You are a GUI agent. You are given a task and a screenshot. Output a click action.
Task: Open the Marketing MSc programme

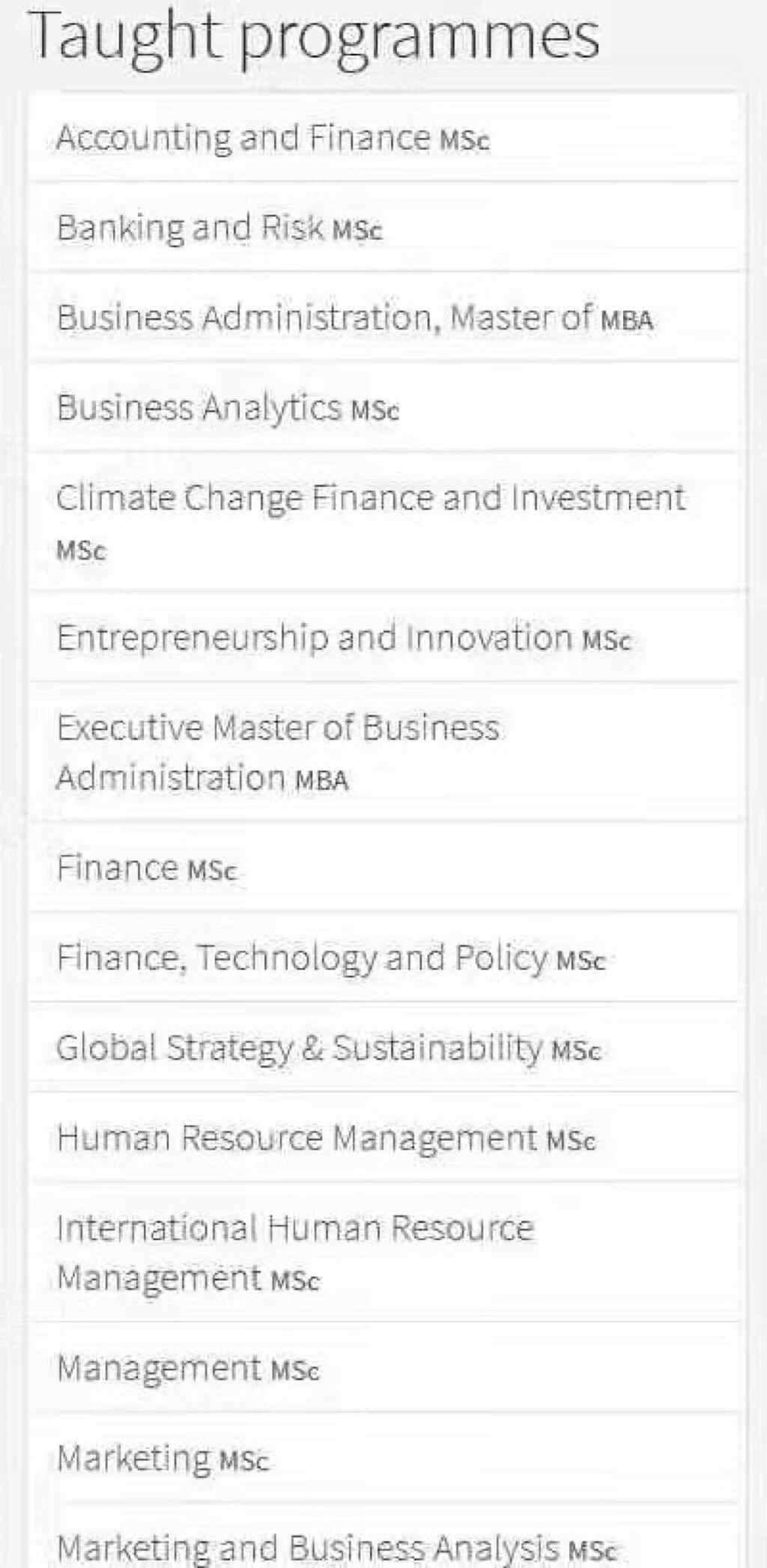(383, 1458)
